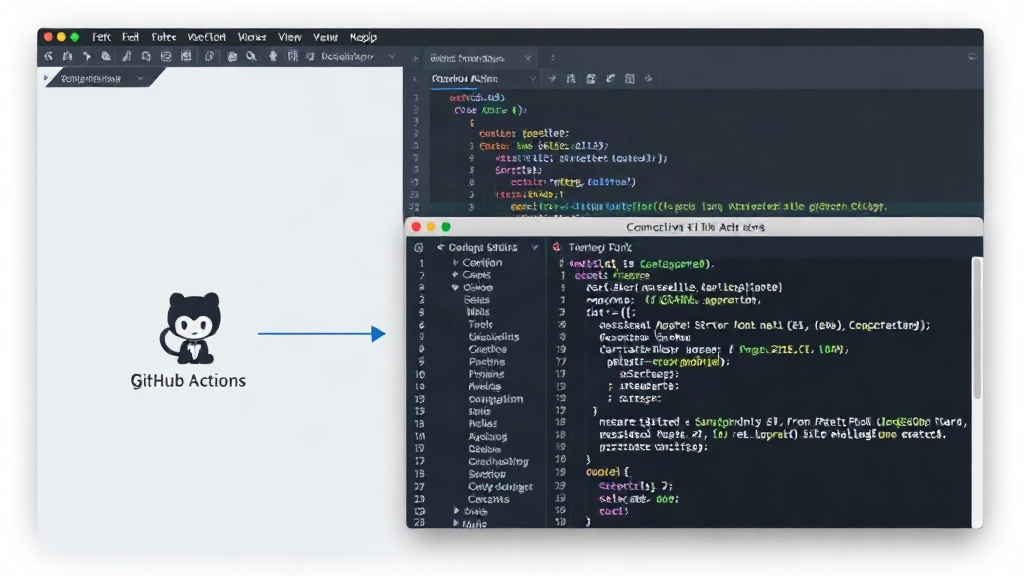Click the back arrow icon starting the main toolbar
The image size is (1024, 576).
click(x=48, y=57)
